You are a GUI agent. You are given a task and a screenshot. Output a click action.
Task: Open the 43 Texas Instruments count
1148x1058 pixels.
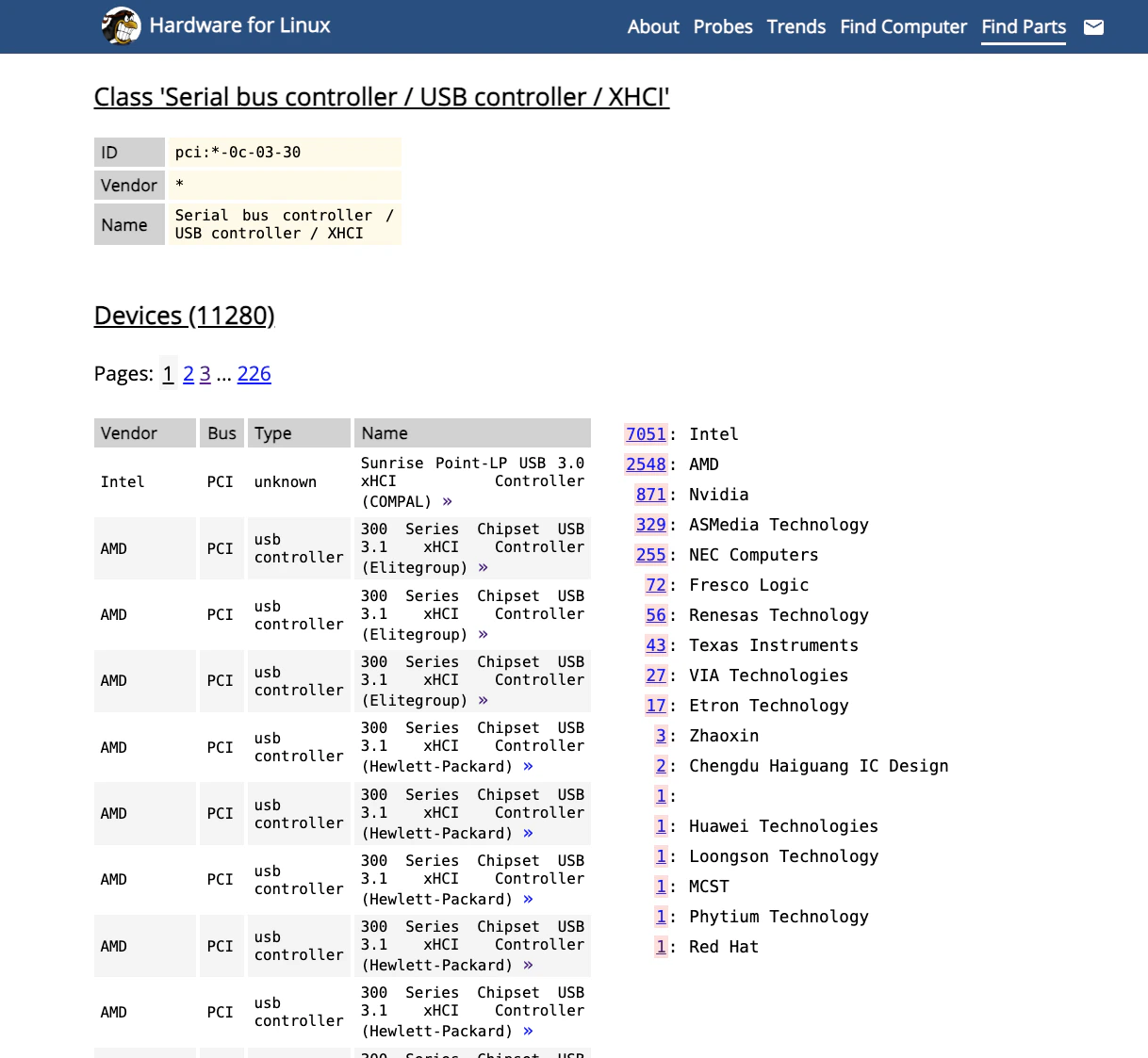(x=656, y=645)
